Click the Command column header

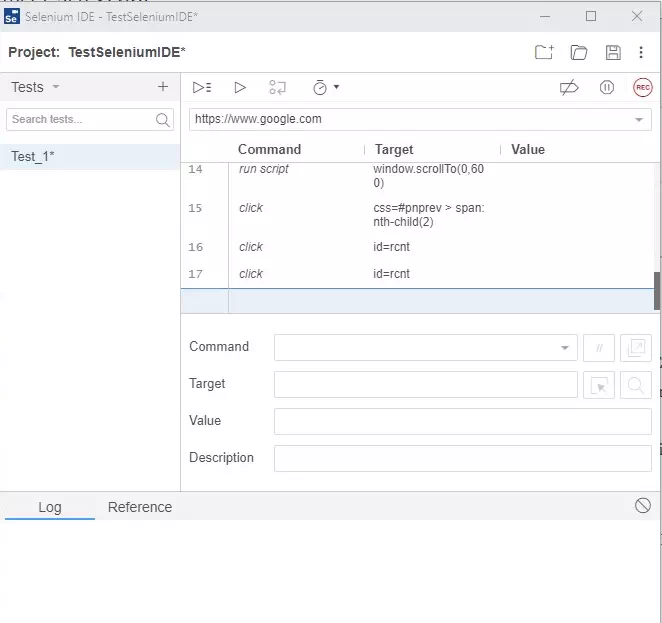(x=269, y=149)
